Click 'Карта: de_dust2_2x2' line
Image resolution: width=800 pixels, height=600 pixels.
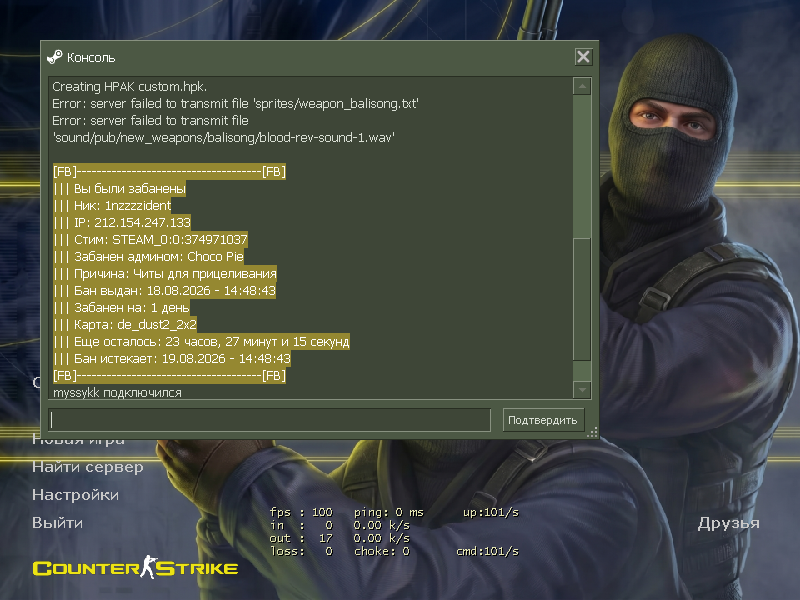[x=125, y=324]
